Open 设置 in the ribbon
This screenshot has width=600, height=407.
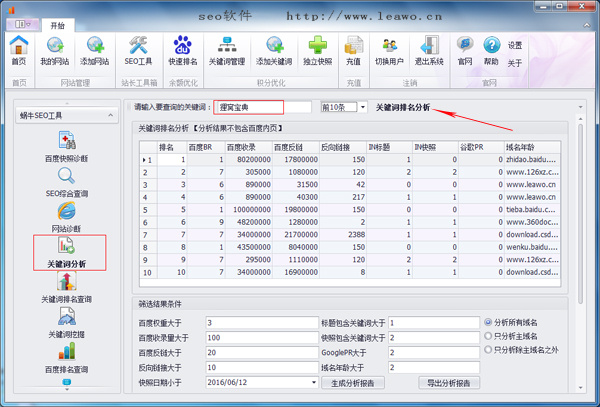click(x=515, y=46)
